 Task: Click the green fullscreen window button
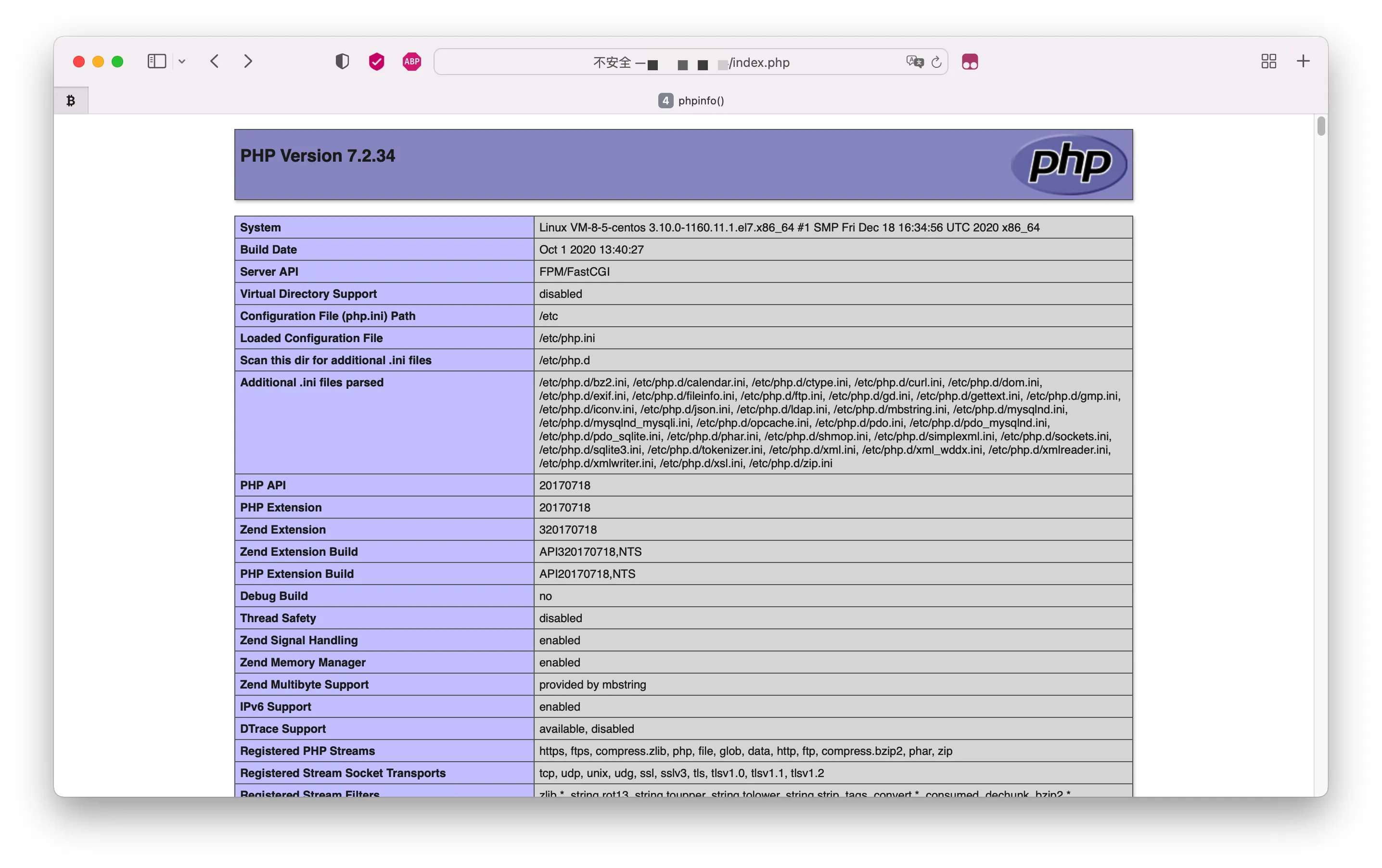118,62
